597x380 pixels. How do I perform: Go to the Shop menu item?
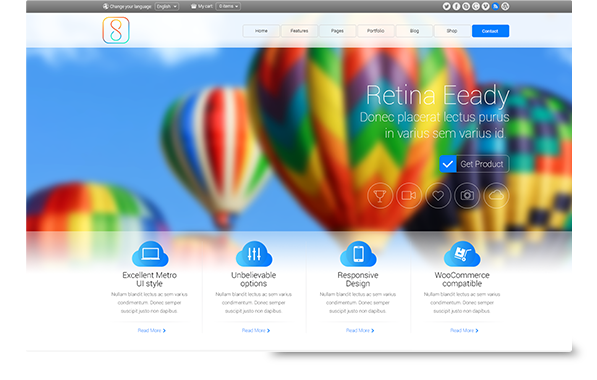coord(452,31)
